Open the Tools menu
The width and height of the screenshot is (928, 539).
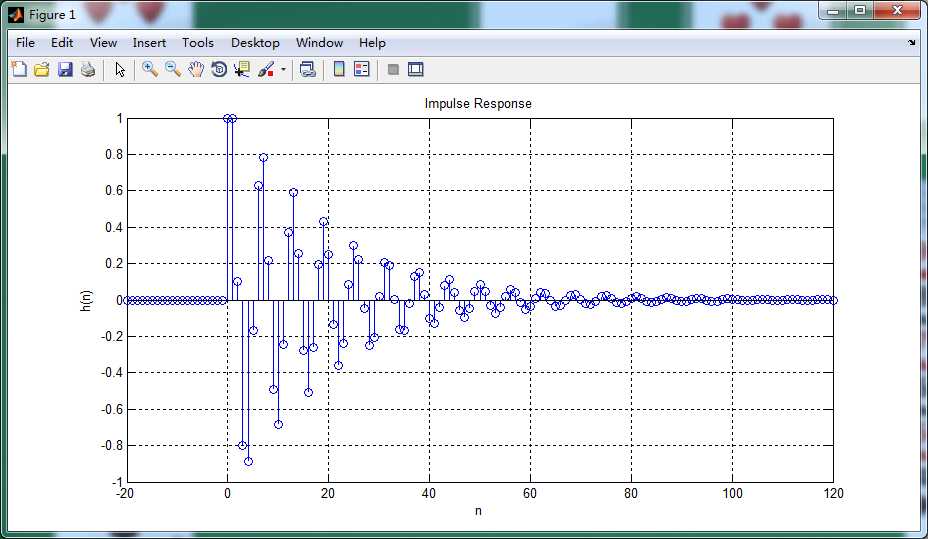(198, 43)
